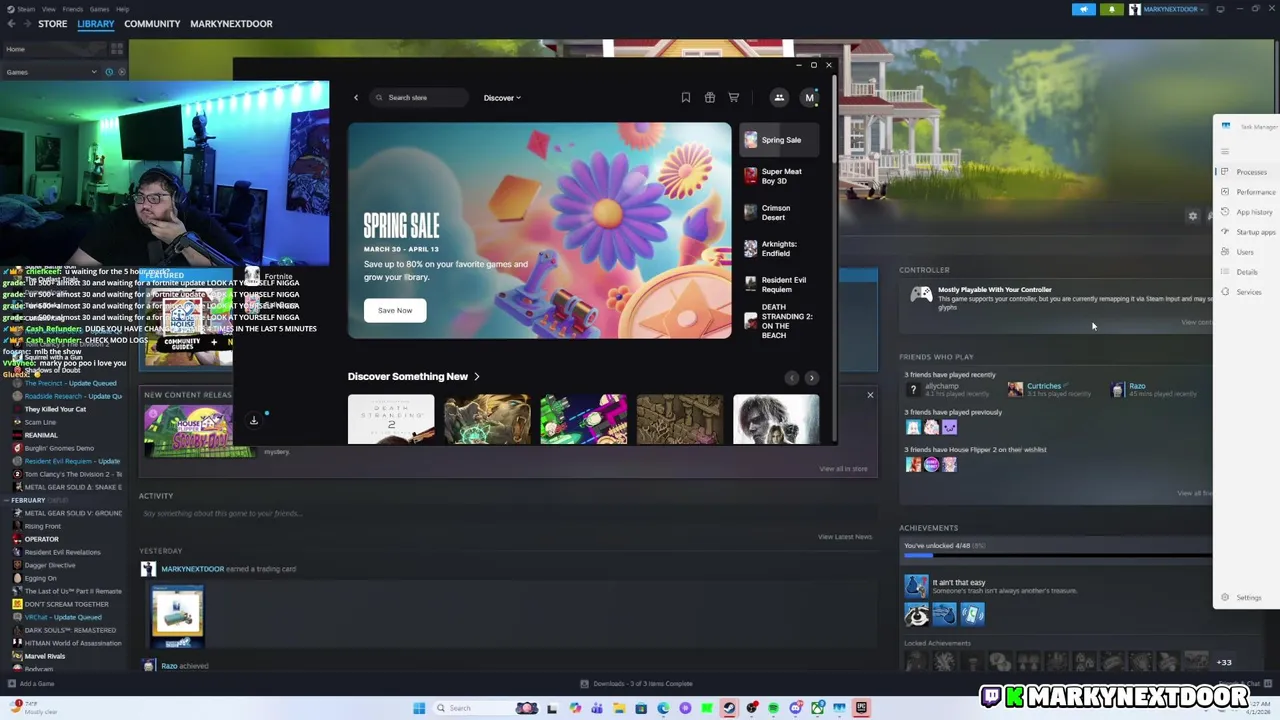Screen dimensions: 1280x720
Task: Click Add a Game at Steam bottom left
Action: tap(31, 684)
